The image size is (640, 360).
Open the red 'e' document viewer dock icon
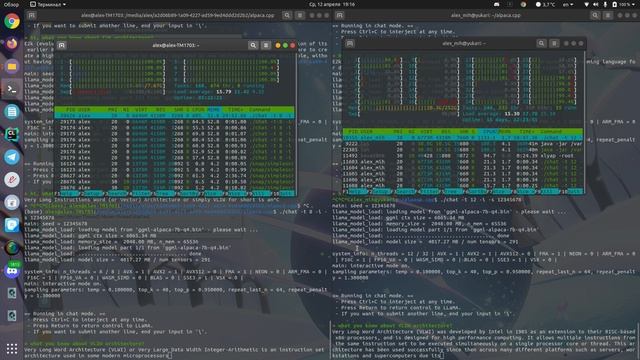pos(12,180)
